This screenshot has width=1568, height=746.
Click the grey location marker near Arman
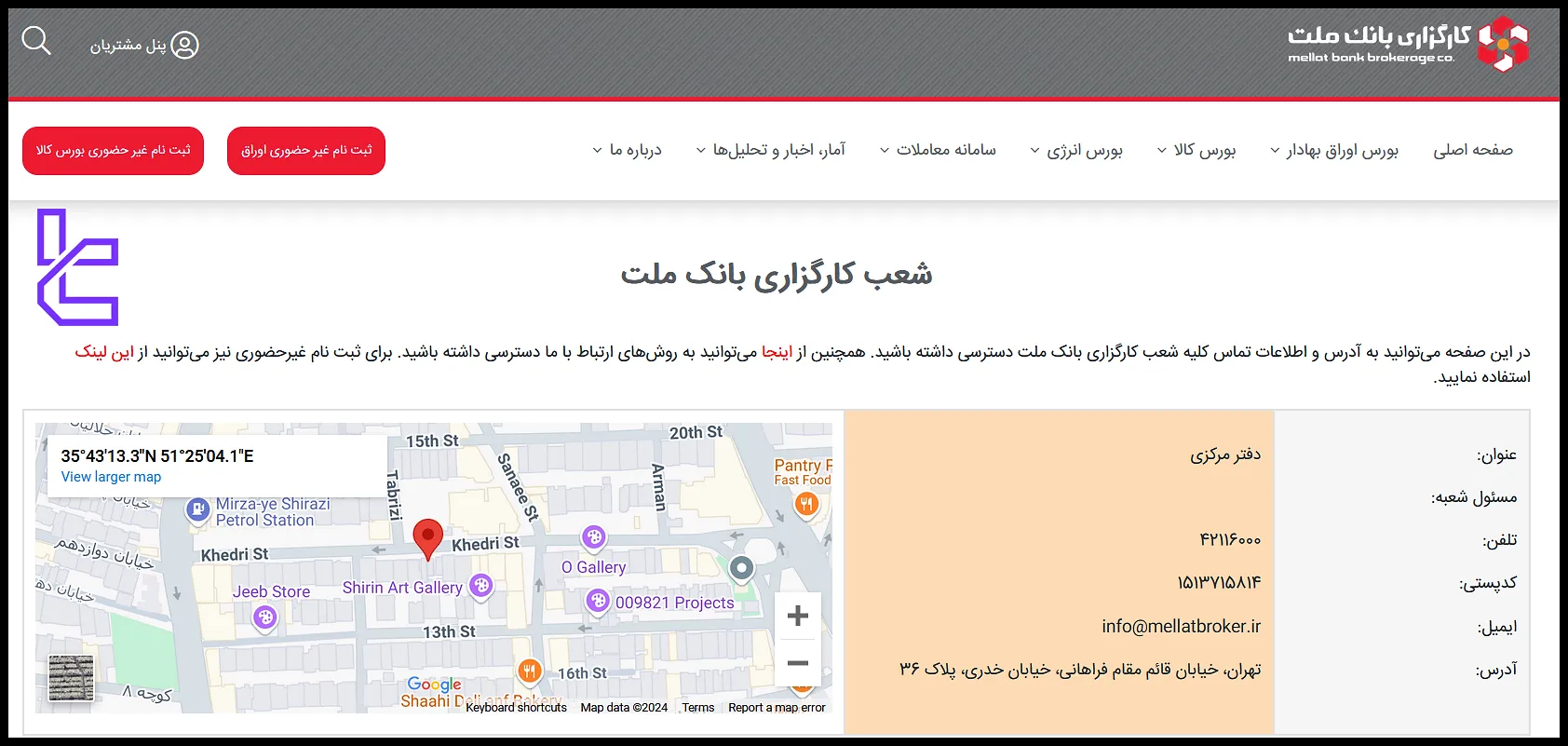coord(741,568)
